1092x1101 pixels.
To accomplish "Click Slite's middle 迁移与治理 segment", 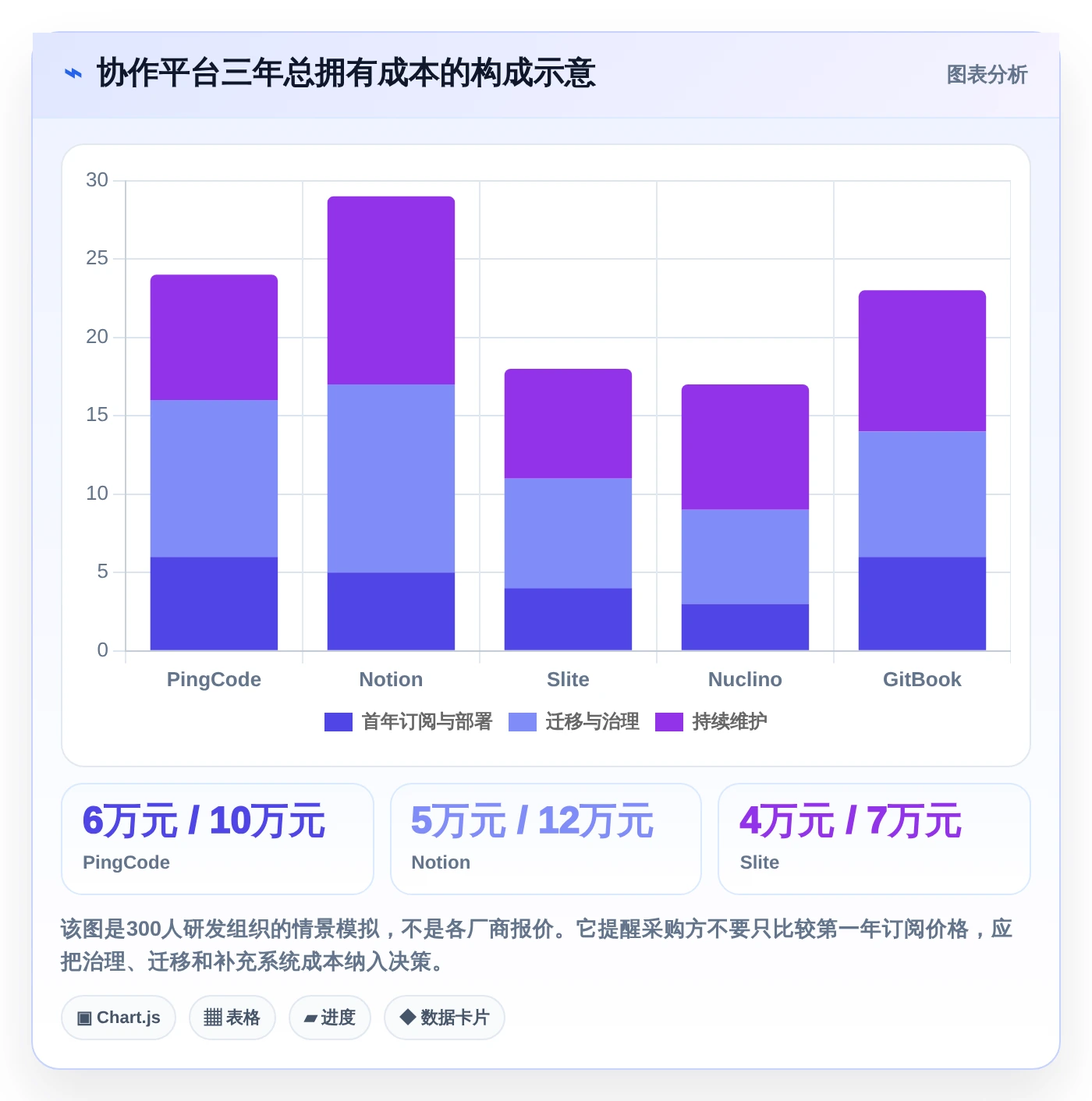I will pos(568,533).
